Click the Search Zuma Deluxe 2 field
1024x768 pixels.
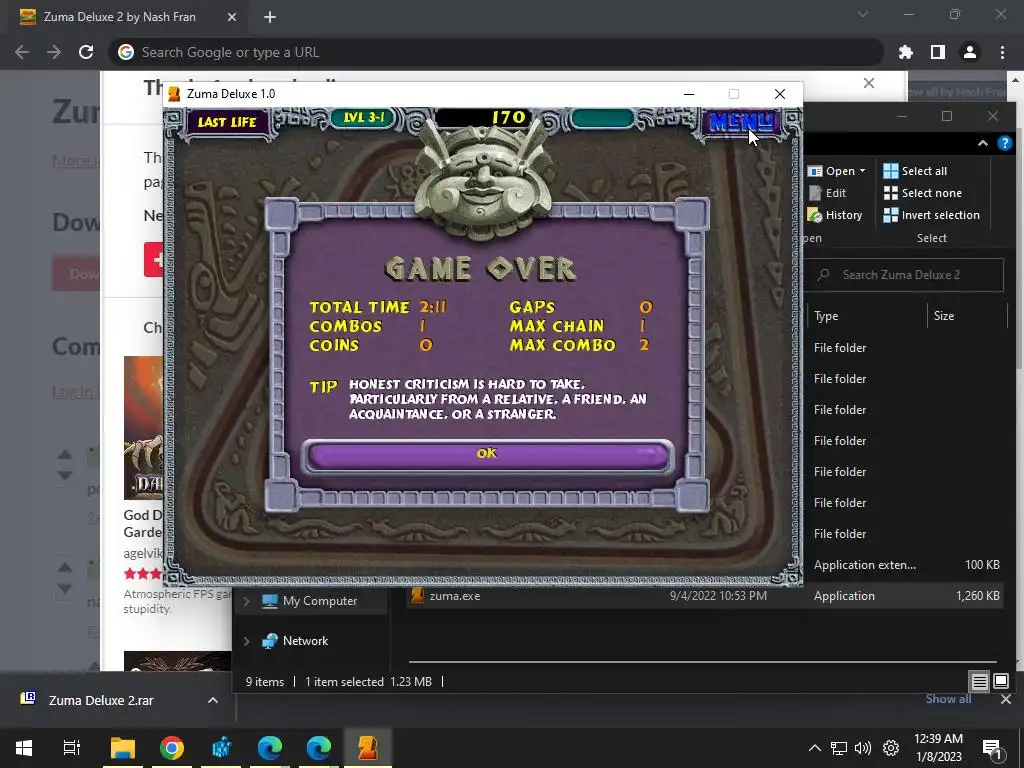pyautogui.click(x=904, y=275)
